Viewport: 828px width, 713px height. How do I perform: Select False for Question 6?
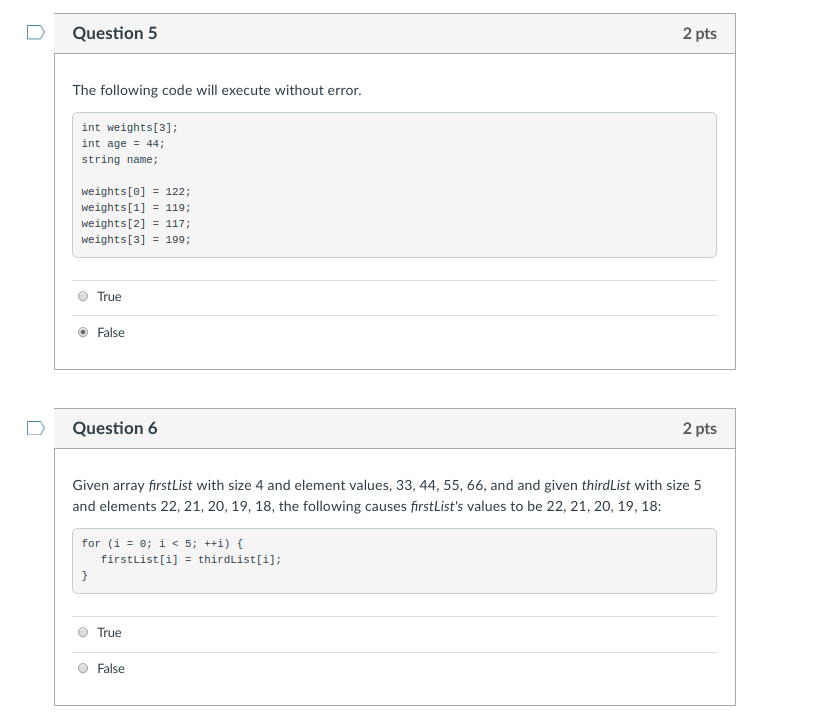(x=84, y=668)
